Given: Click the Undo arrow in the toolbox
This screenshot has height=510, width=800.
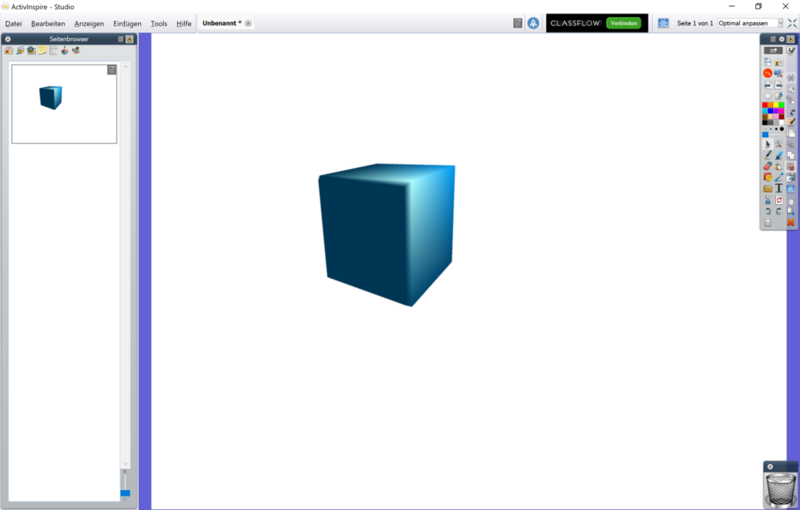Looking at the screenshot, I should click(x=767, y=210).
